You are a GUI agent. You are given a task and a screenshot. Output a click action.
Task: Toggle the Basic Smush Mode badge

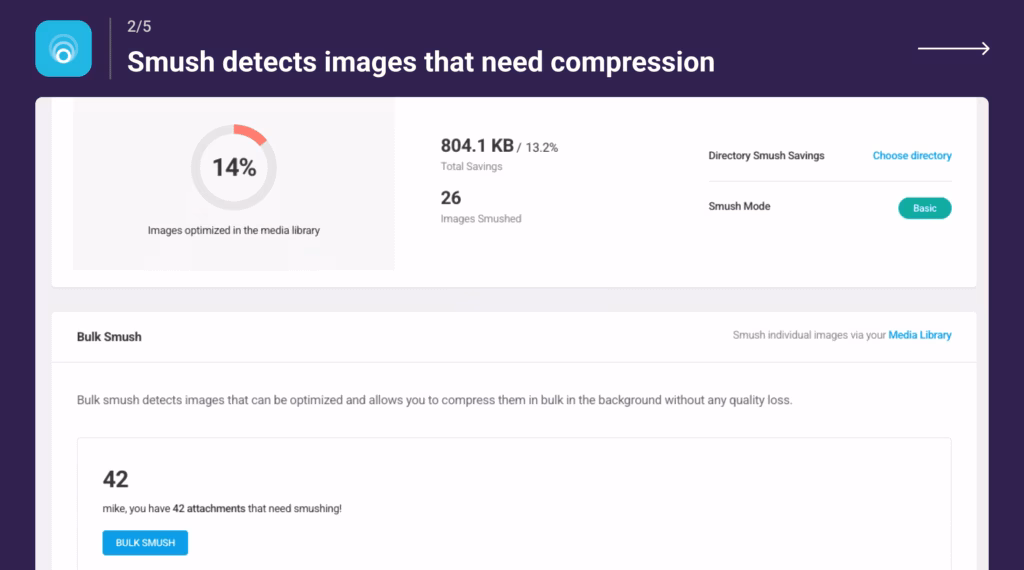924,208
